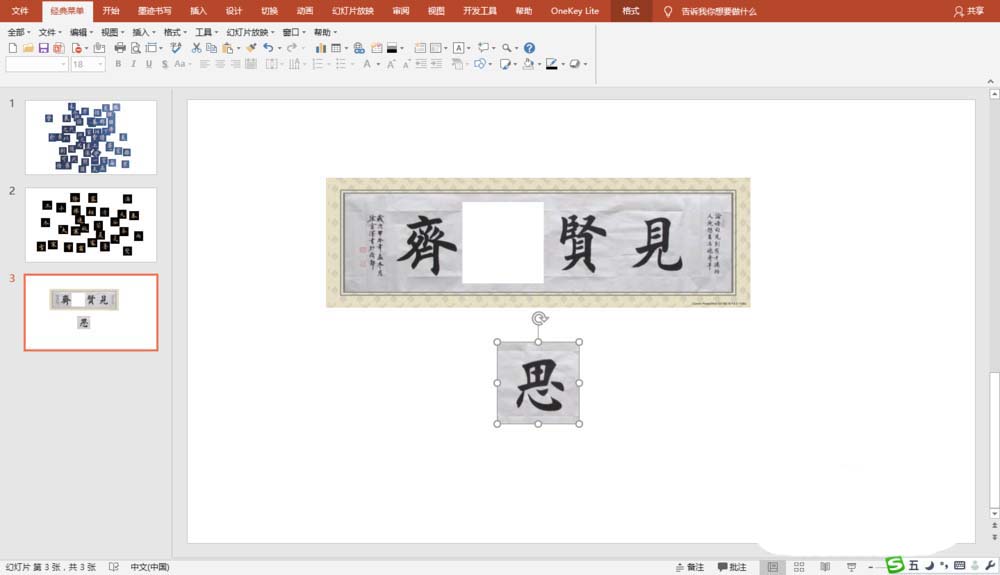1000x575 pixels.
Task: Copy the selected picture
Action: point(212,48)
